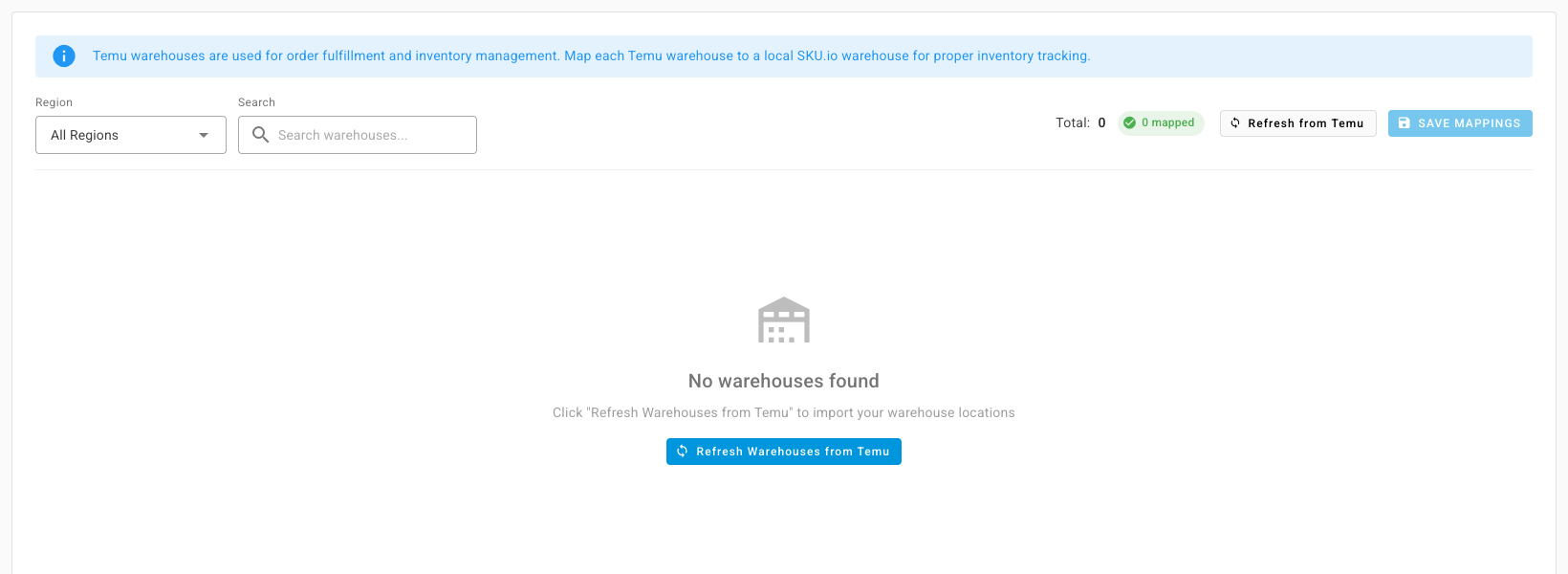Image resolution: width=1568 pixels, height=574 pixels.
Task: Click the Search field label
Action: (256, 102)
